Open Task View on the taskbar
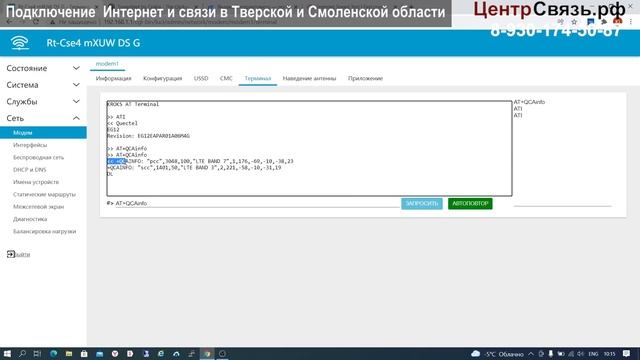This screenshot has width=640, height=360. [x=37, y=354]
